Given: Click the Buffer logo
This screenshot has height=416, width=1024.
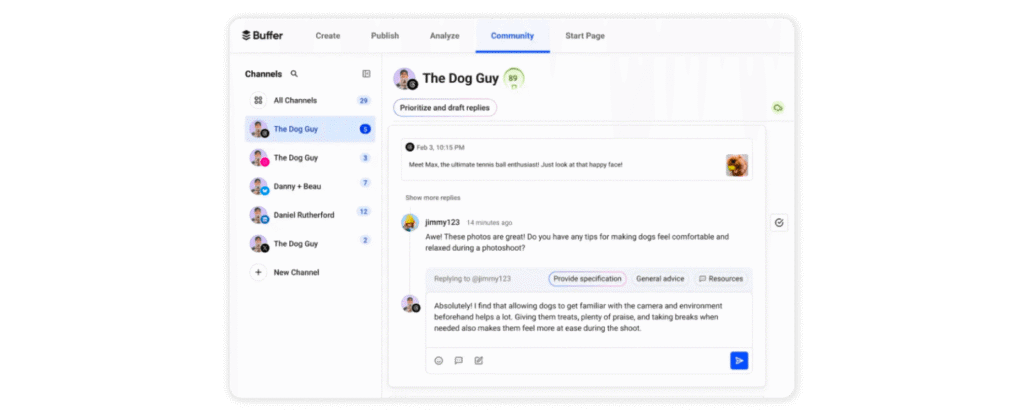Looking at the screenshot, I should point(262,36).
